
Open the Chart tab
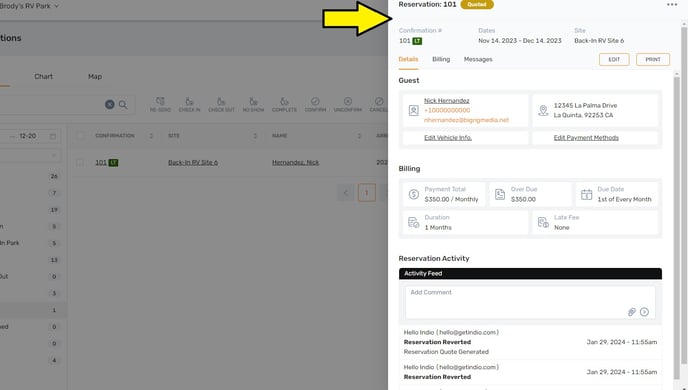[43, 76]
